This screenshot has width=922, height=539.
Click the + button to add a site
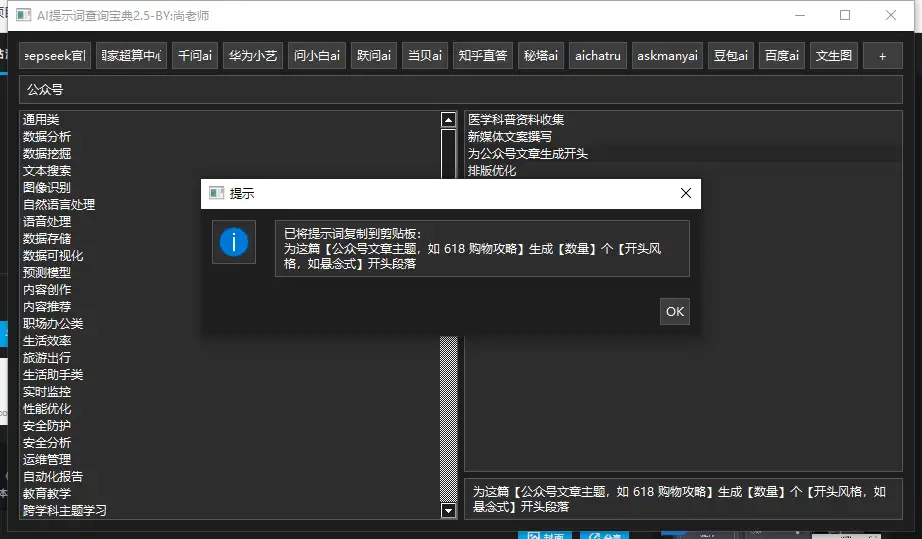(x=882, y=57)
